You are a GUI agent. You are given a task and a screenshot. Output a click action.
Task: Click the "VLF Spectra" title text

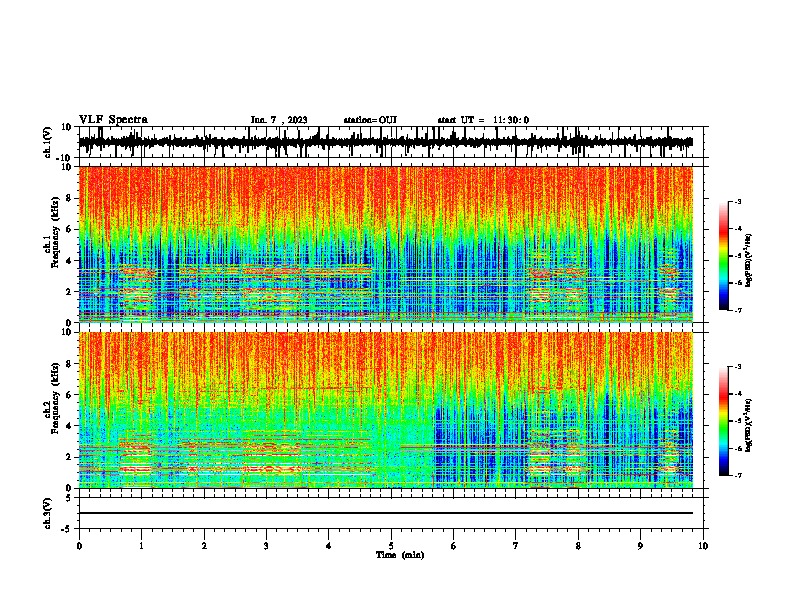113,120
